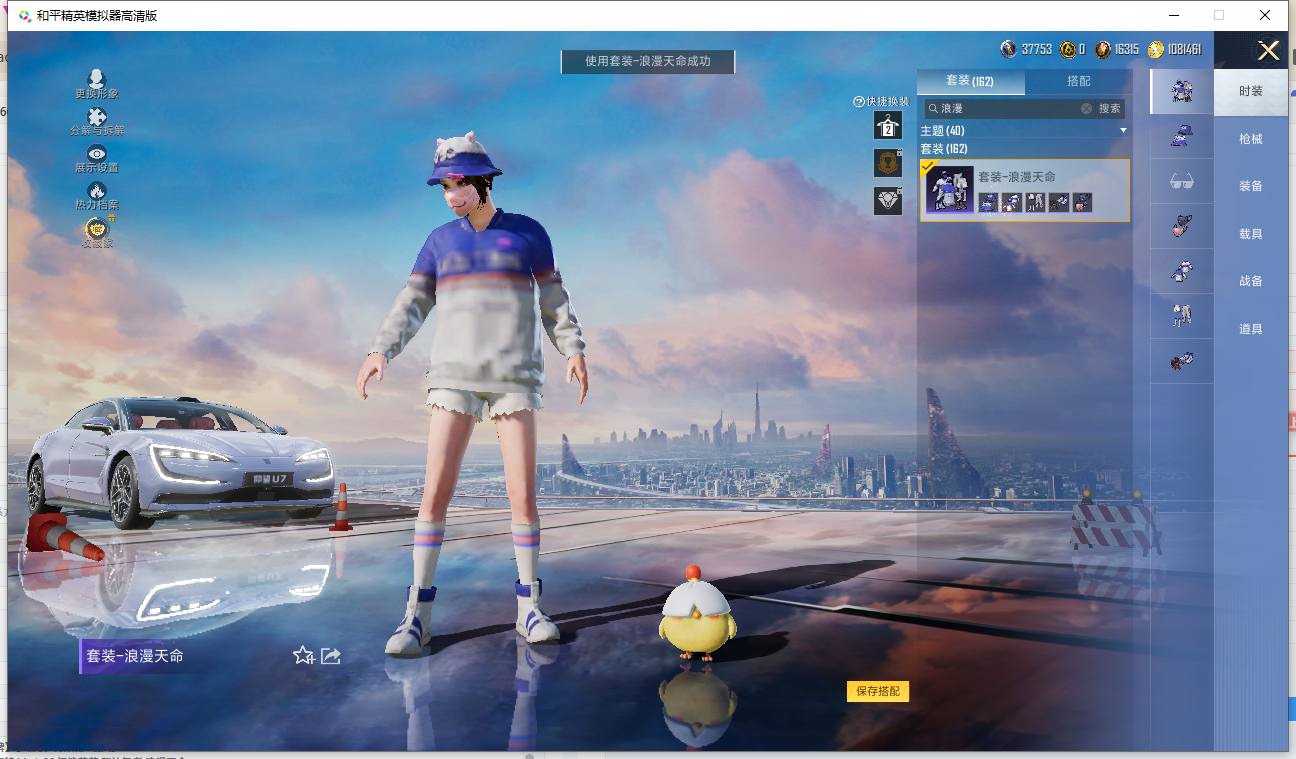Select the pants category icon in the sidebar
This screenshot has width=1296, height=759.
[1182, 316]
